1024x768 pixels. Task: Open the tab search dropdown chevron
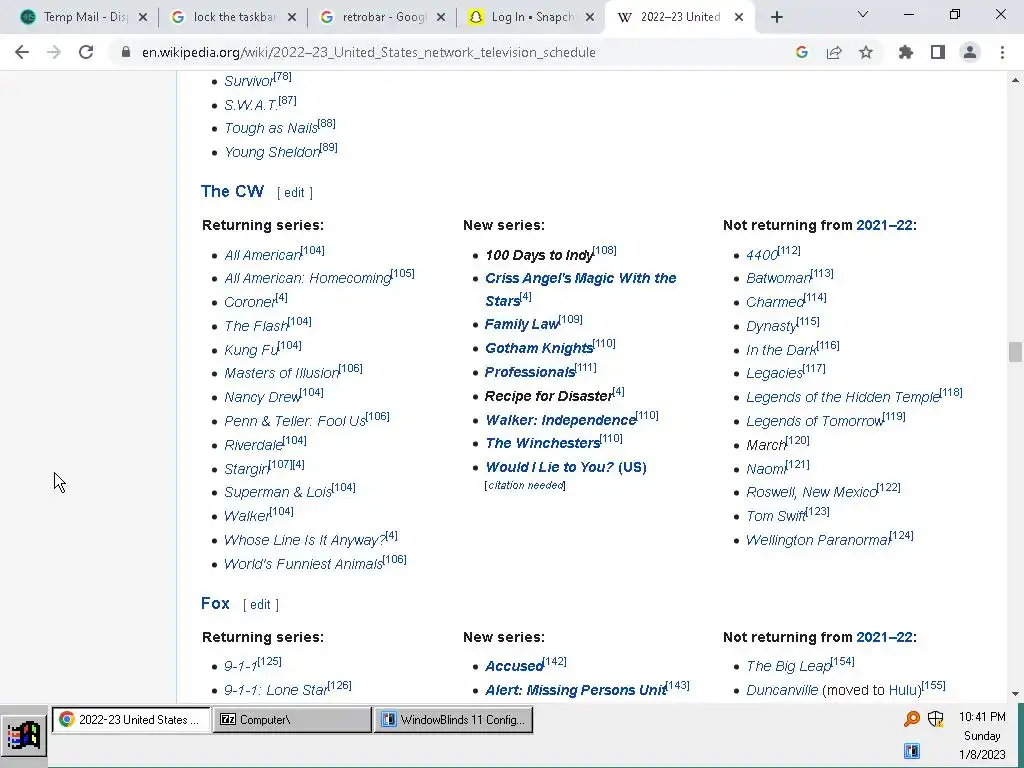click(863, 14)
